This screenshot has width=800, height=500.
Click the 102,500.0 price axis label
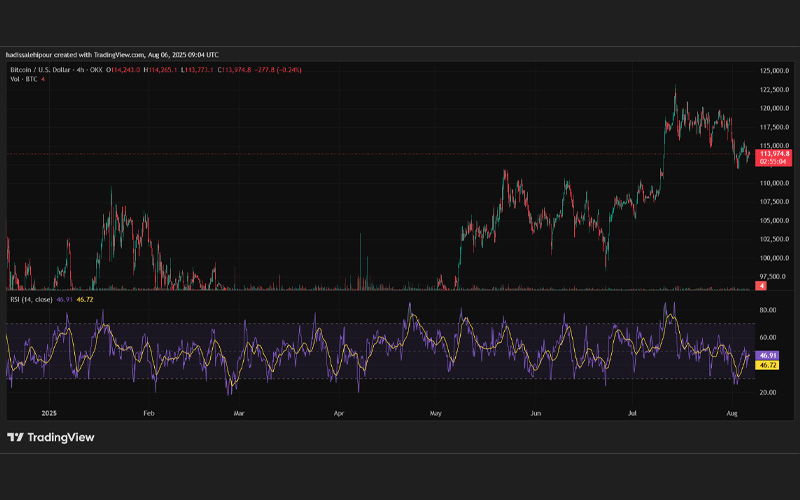tap(774, 239)
